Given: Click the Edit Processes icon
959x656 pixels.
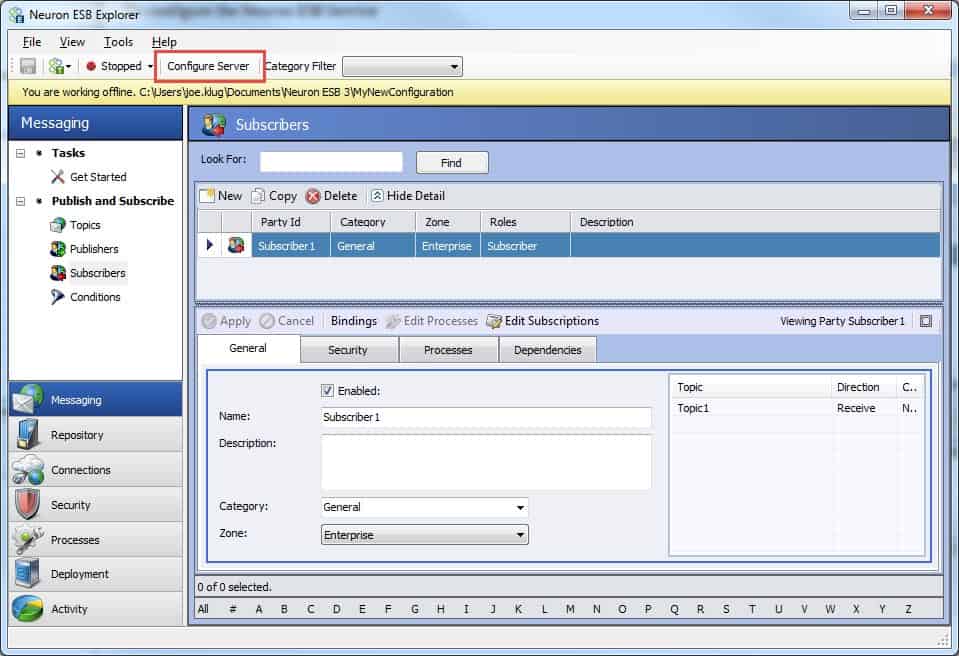Looking at the screenshot, I should (393, 321).
